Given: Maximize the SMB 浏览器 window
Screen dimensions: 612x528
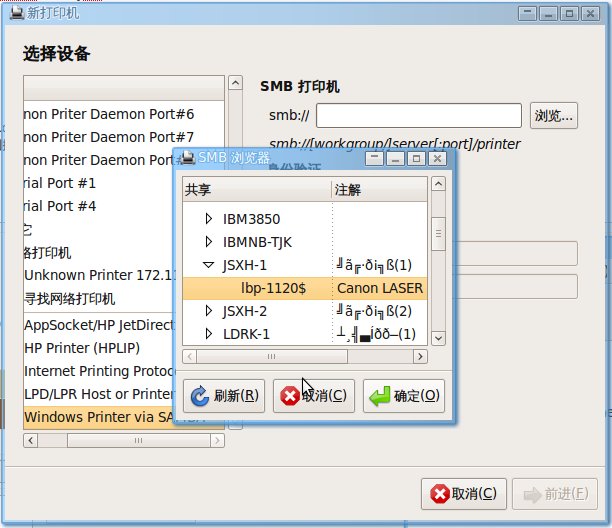Looking at the screenshot, I should pyautogui.click(x=416, y=159).
